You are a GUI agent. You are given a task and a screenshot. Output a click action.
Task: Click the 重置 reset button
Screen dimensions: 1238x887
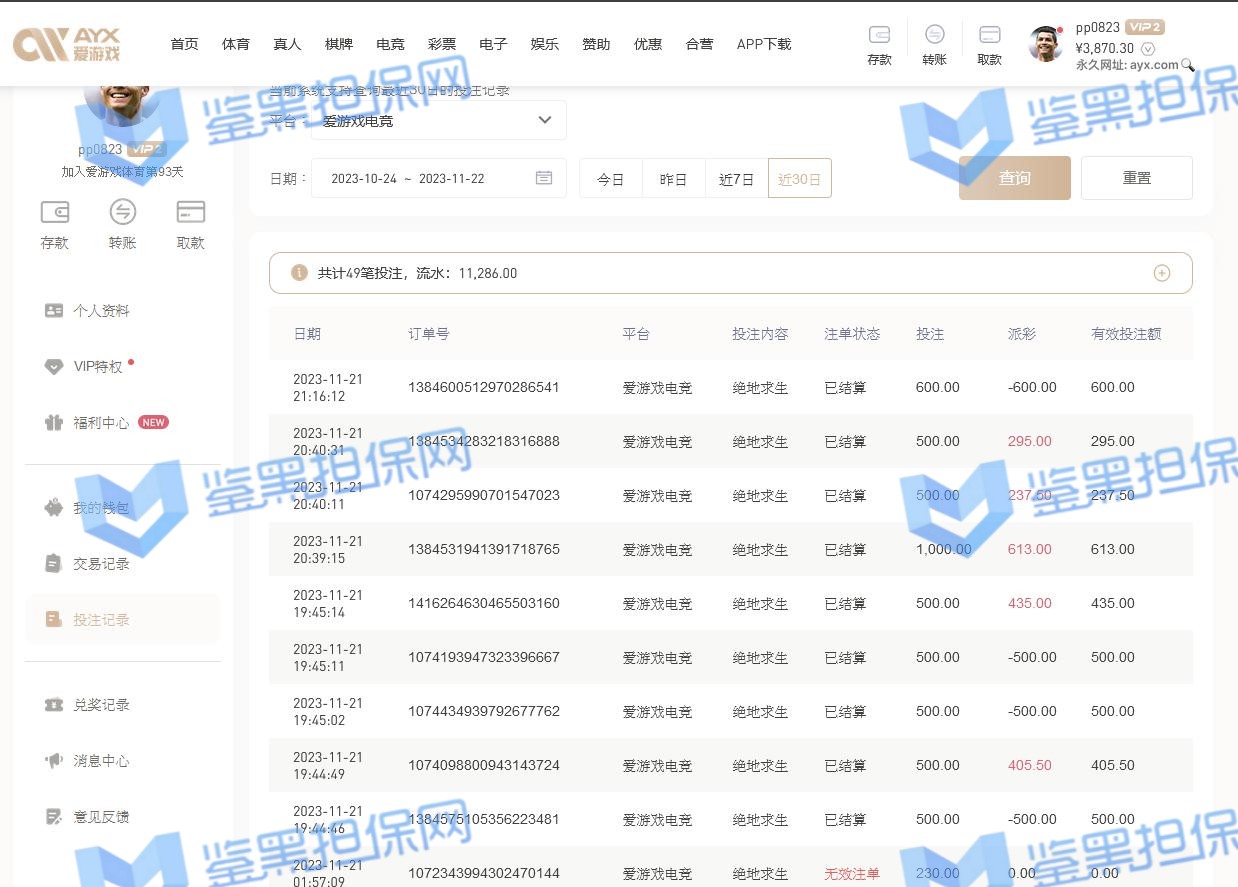(1136, 178)
